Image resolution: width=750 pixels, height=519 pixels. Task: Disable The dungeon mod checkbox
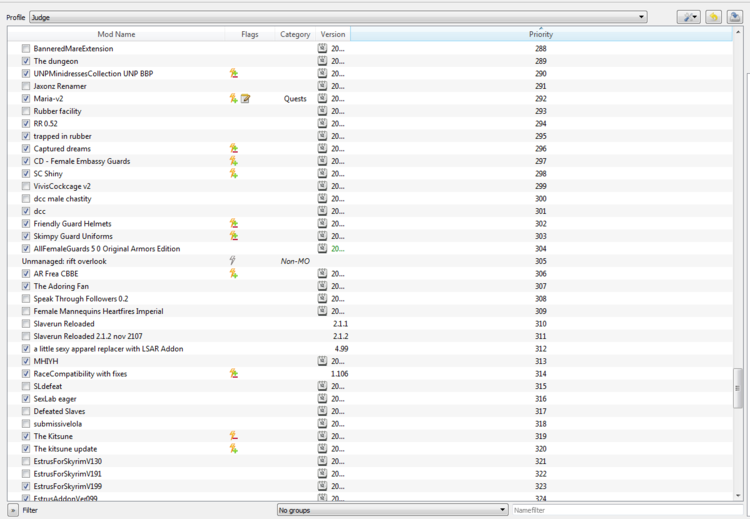[x=26, y=61]
